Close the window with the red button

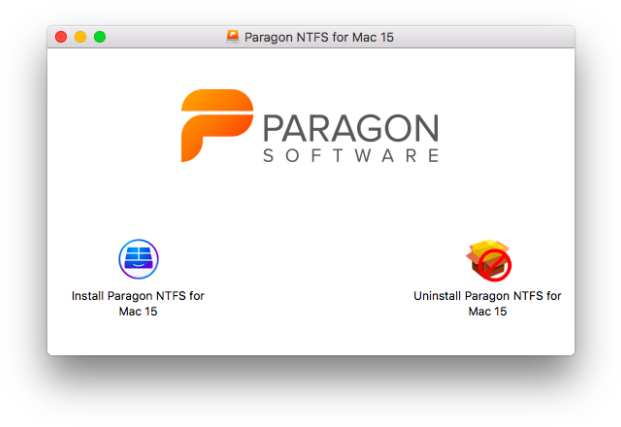61,37
